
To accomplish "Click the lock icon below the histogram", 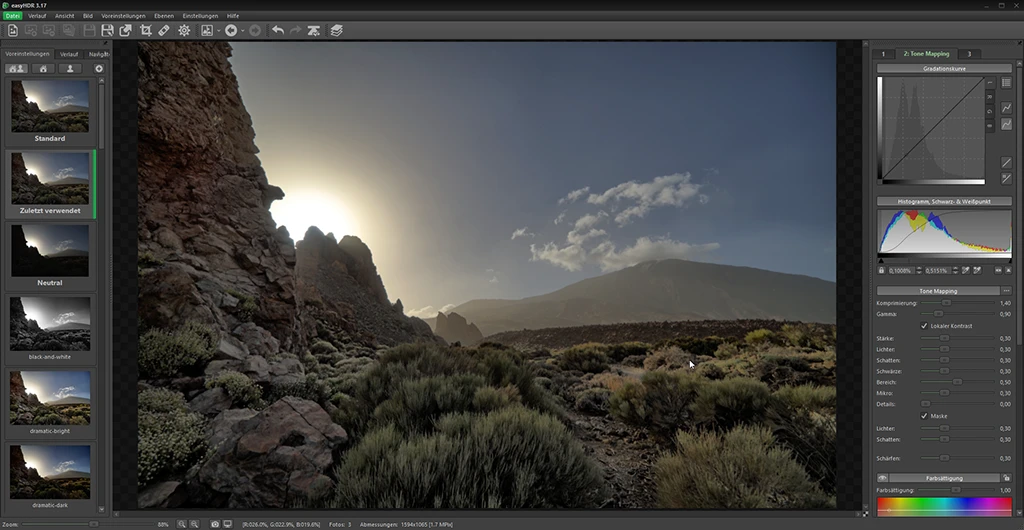I will click(881, 270).
